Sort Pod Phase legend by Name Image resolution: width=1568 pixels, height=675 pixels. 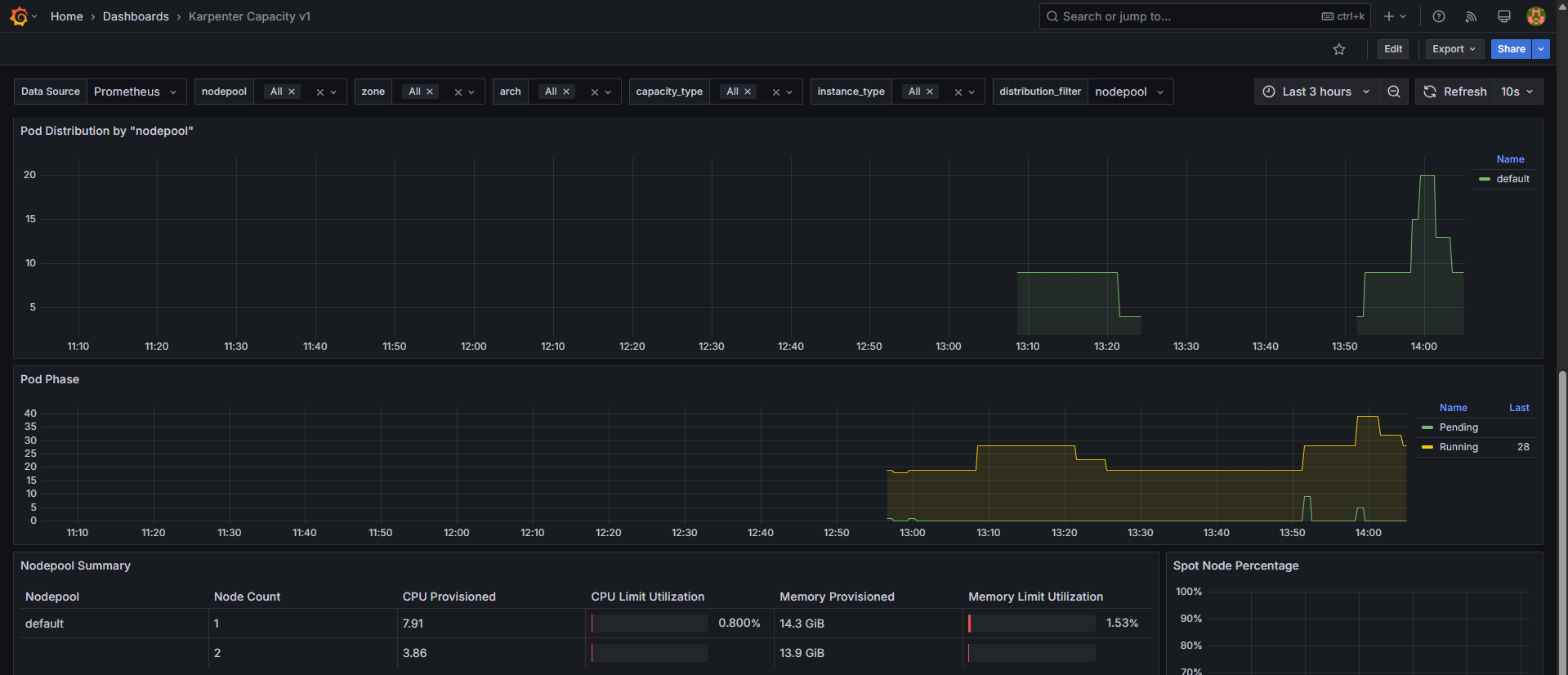1453,408
